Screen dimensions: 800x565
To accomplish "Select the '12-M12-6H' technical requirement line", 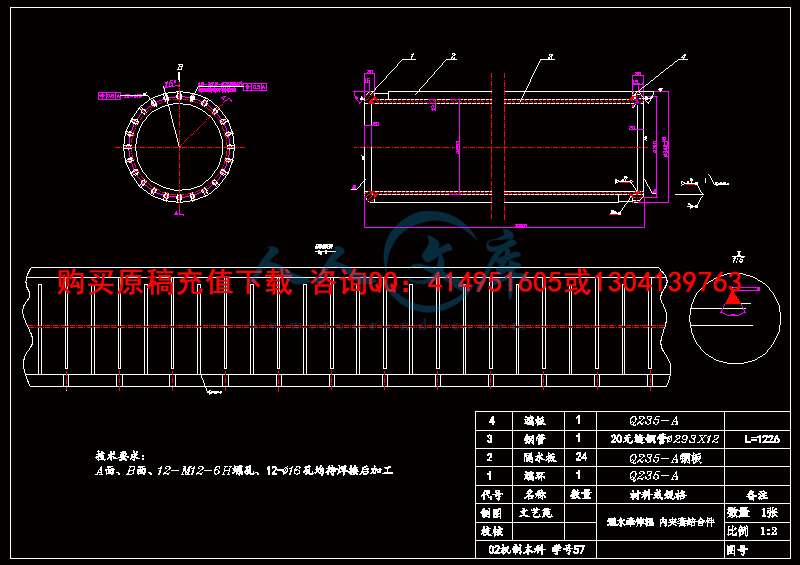I will coord(244,471).
